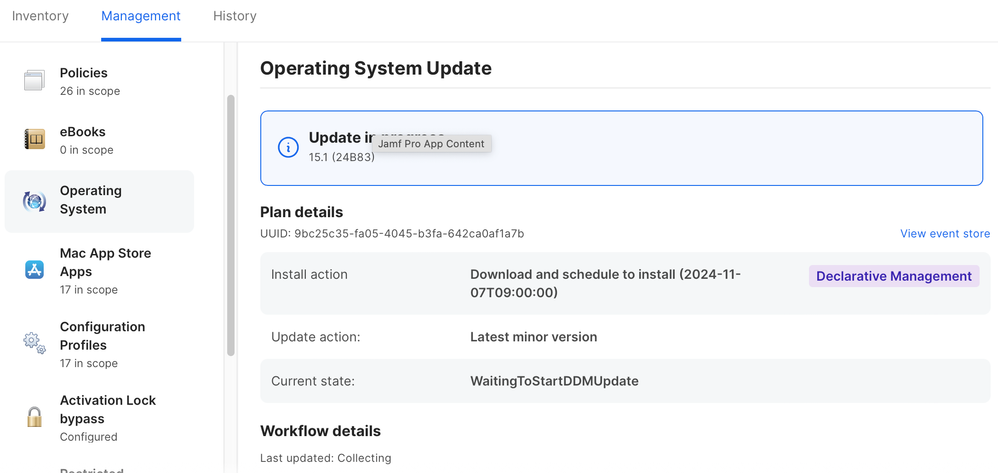Open Mac App Store Apps section
The image size is (998, 473).
pos(99,271)
